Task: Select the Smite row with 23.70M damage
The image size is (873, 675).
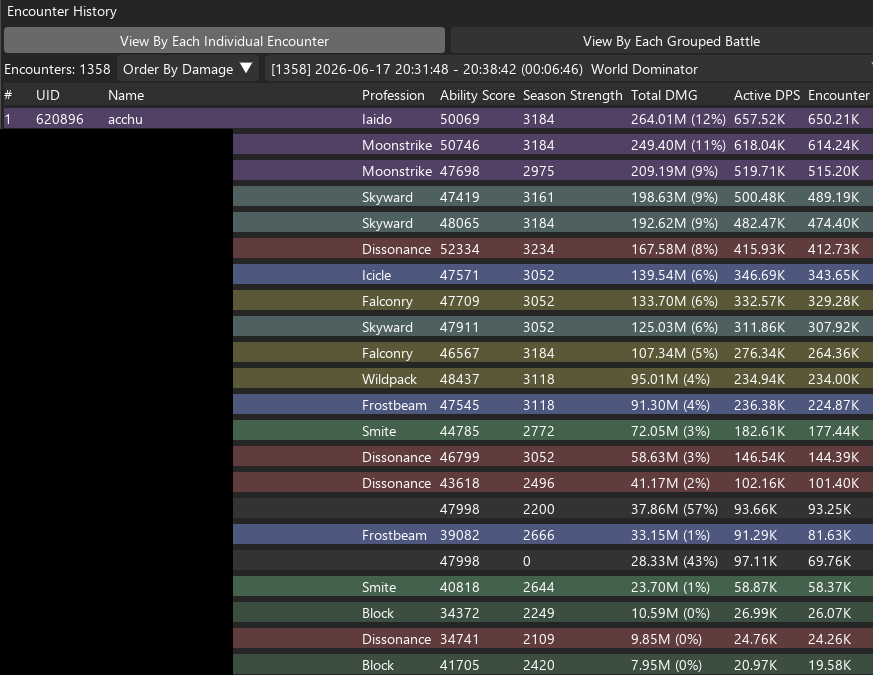Action: [553, 587]
